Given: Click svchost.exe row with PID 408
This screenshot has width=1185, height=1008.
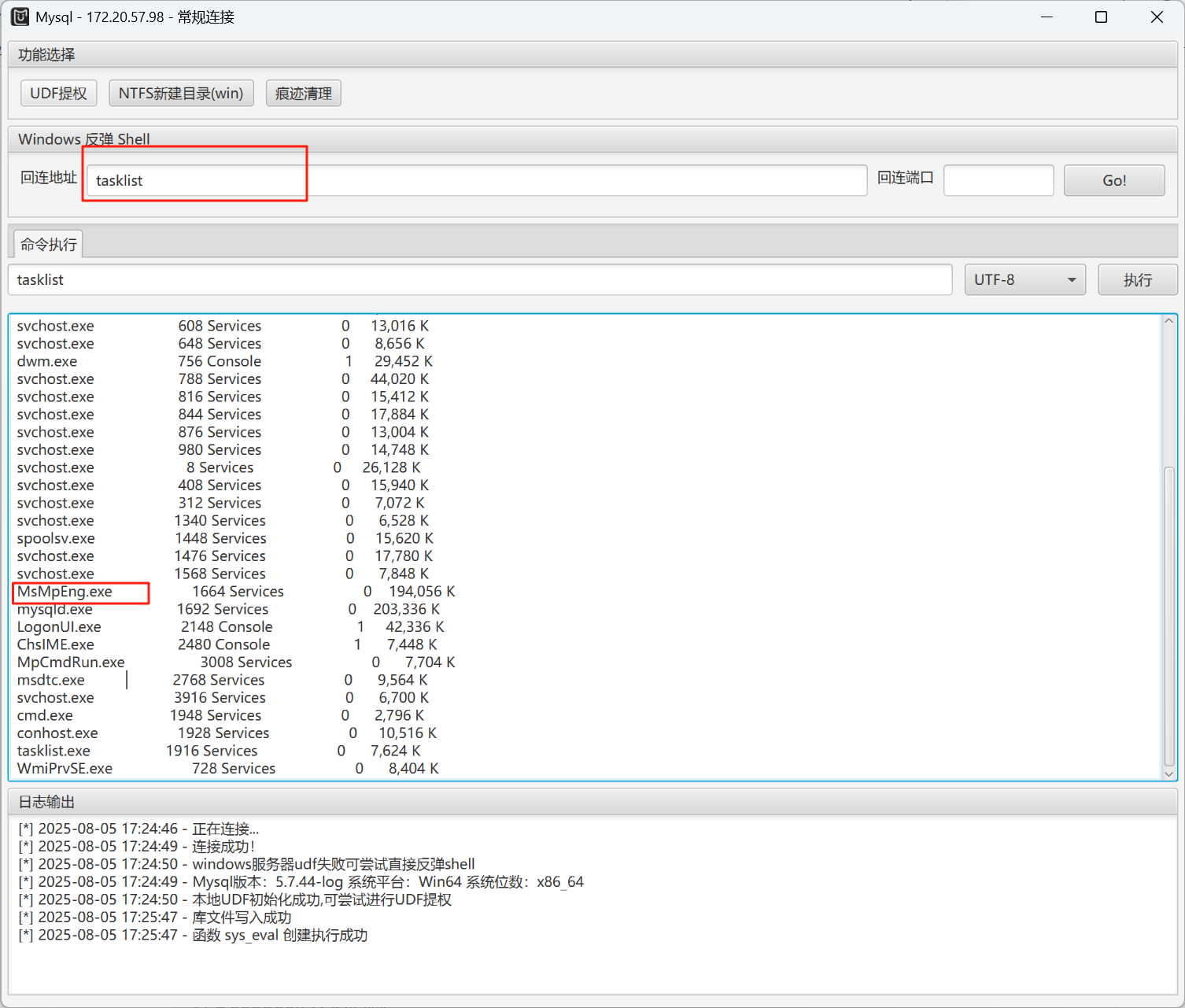Looking at the screenshot, I should pos(223,485).
